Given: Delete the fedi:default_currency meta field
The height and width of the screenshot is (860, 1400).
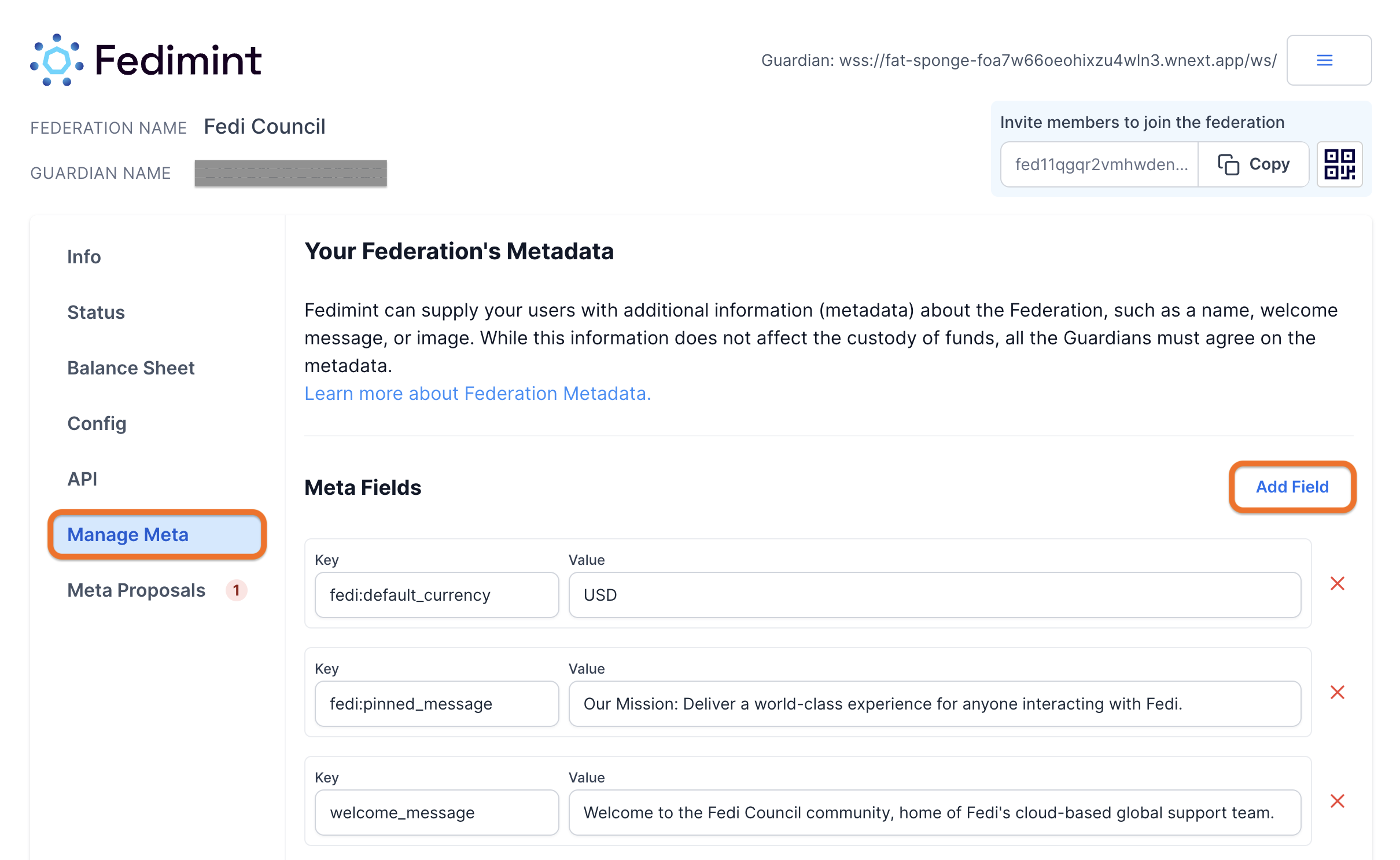Looking at the screenshot, I should point(1337,583).
